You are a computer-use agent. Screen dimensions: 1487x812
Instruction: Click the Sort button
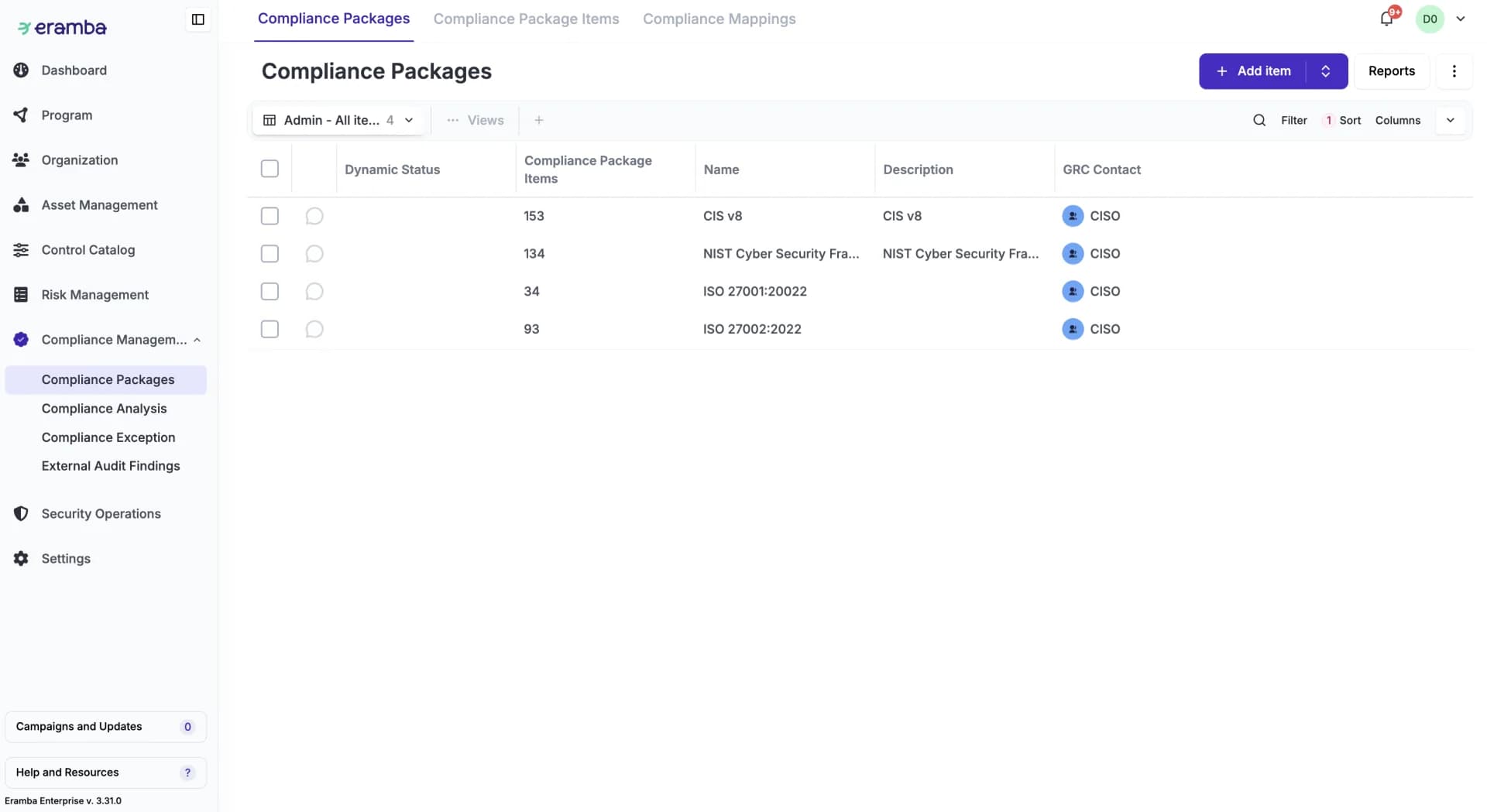click(x=1343, y=120)
